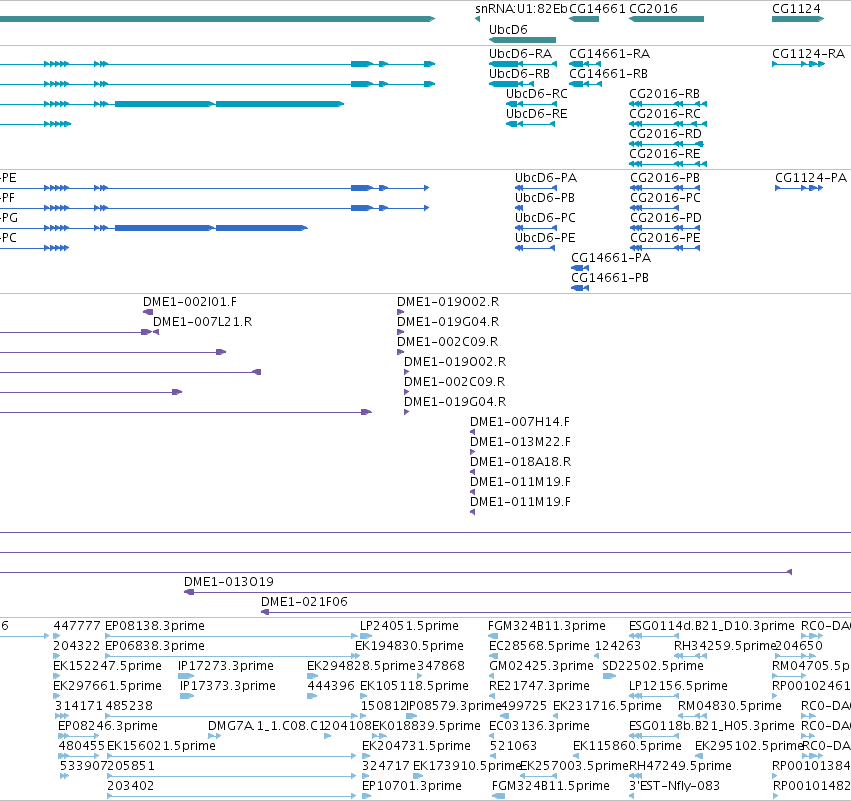
Task: Select the DME1-007L21.R BAC end label
Action: (x=202, y=322)
